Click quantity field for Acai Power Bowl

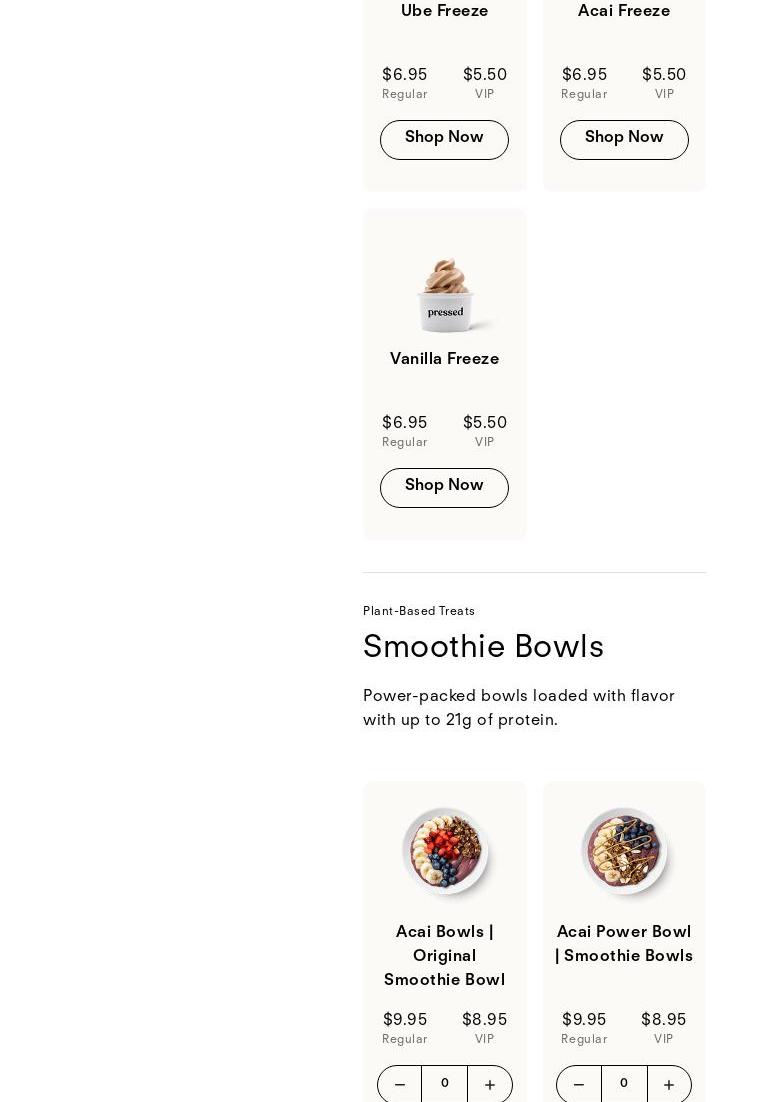tap(624, 1084)
